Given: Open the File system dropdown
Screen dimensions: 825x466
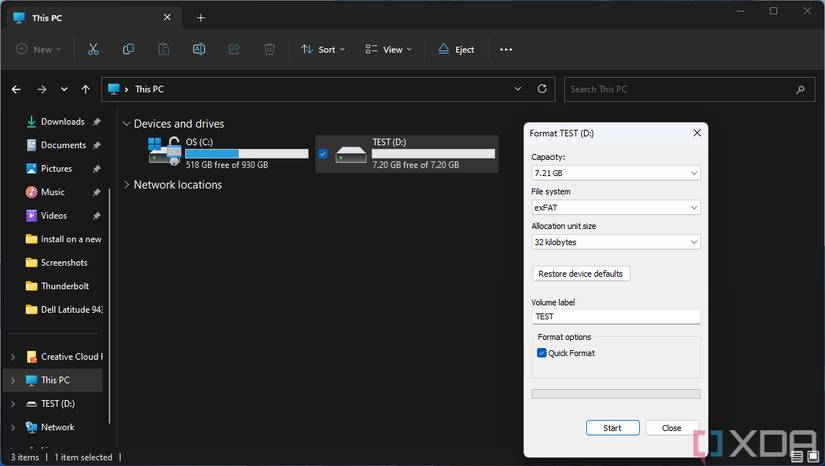Looking at the screenshot, I should click(616, 208).
